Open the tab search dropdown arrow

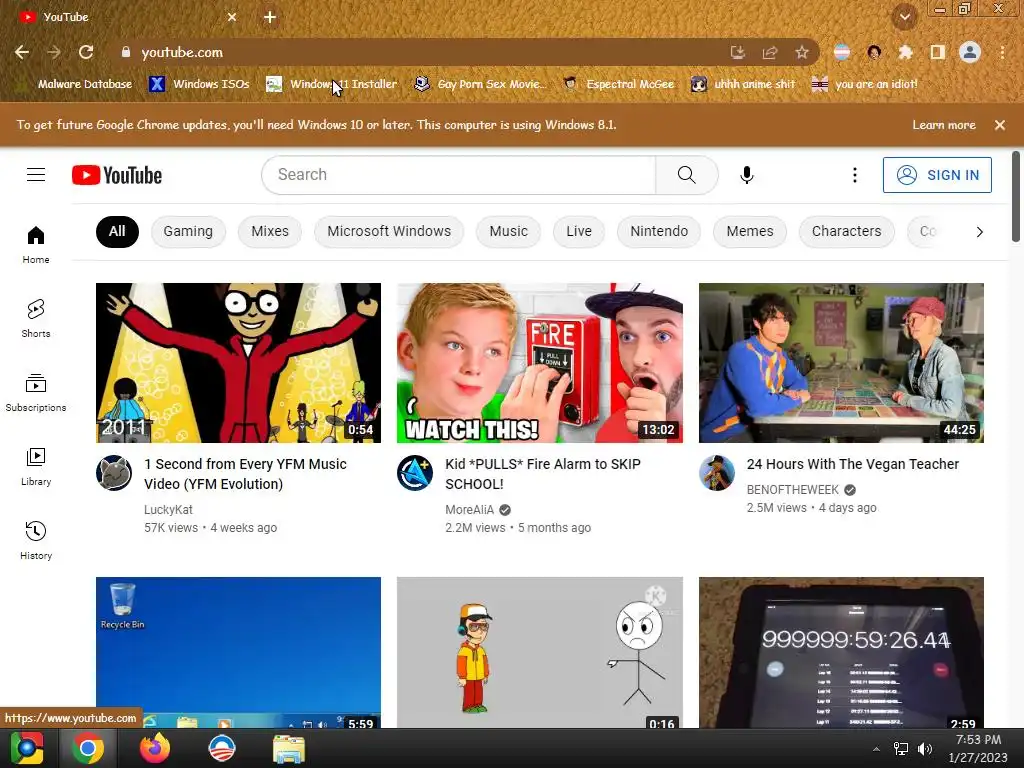904,17
